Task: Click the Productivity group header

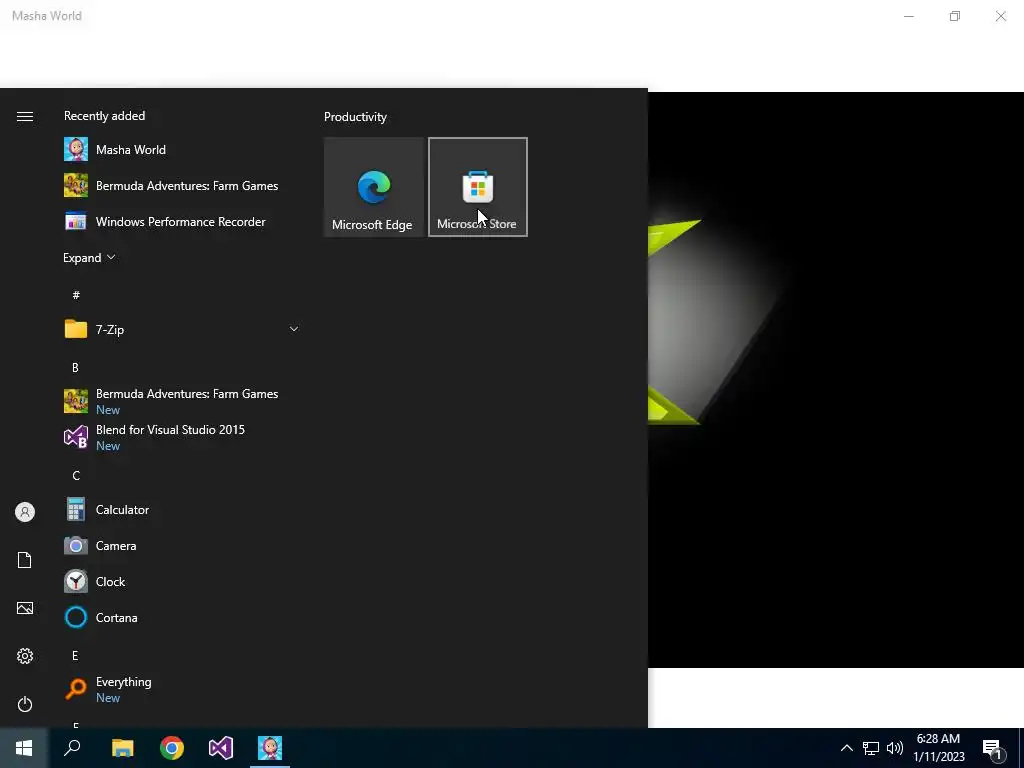Action: [x=355, y=117]
